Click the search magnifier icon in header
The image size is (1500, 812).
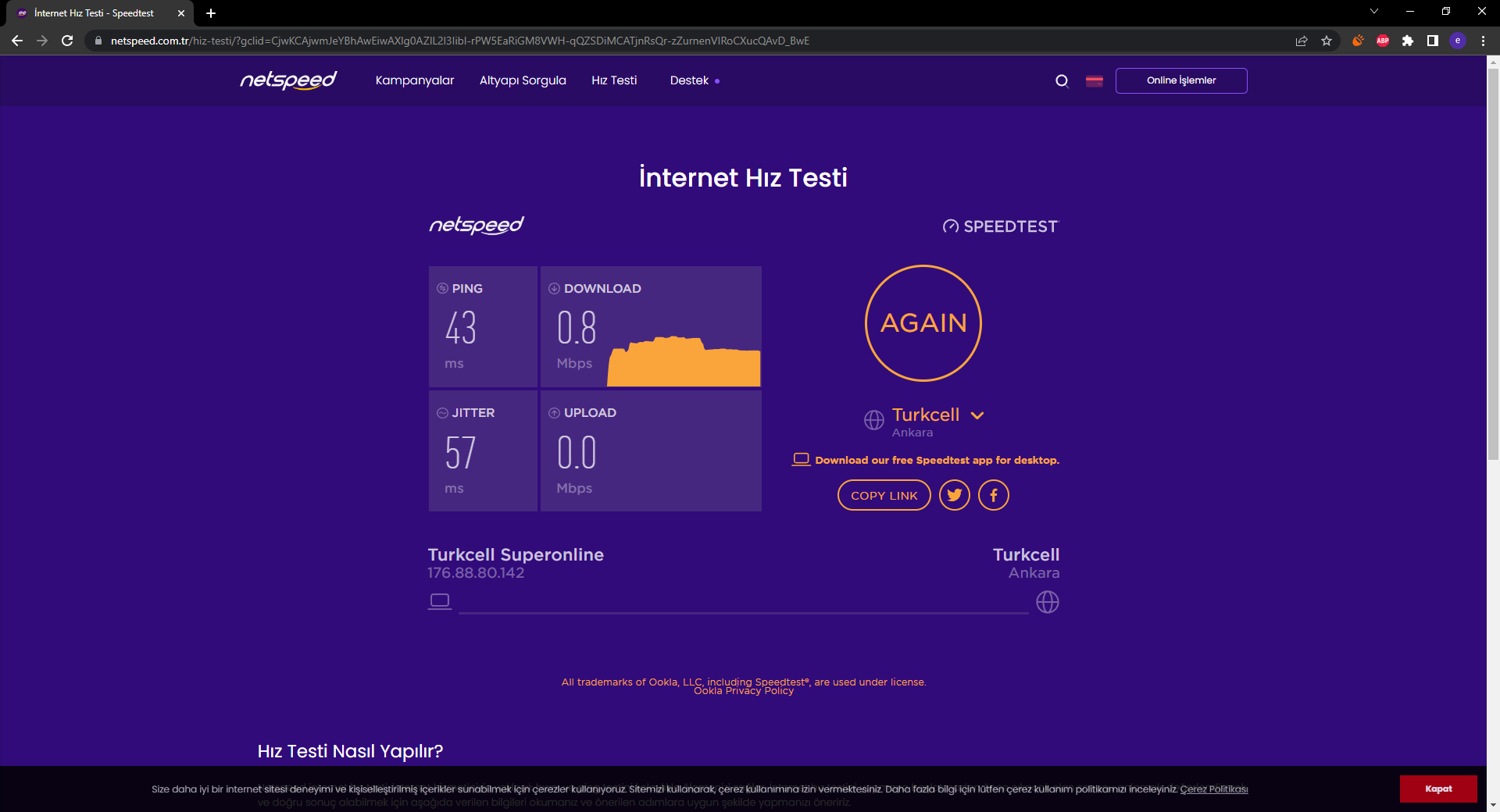1062,80
